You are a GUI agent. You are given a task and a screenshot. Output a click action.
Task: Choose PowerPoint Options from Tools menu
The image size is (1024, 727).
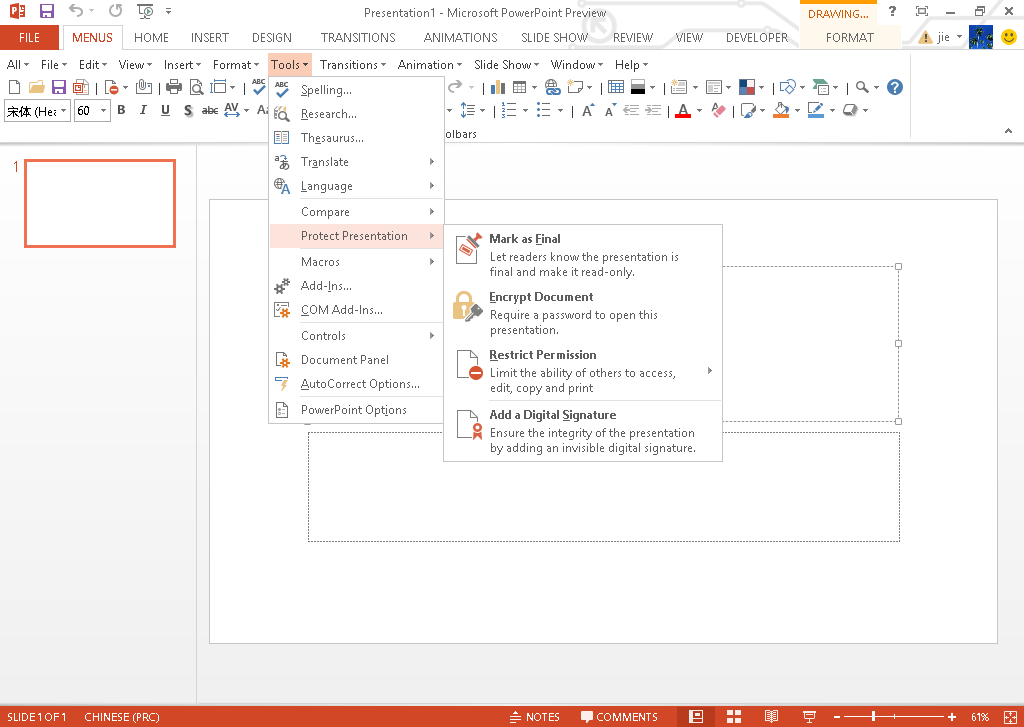tap(356, 410)
